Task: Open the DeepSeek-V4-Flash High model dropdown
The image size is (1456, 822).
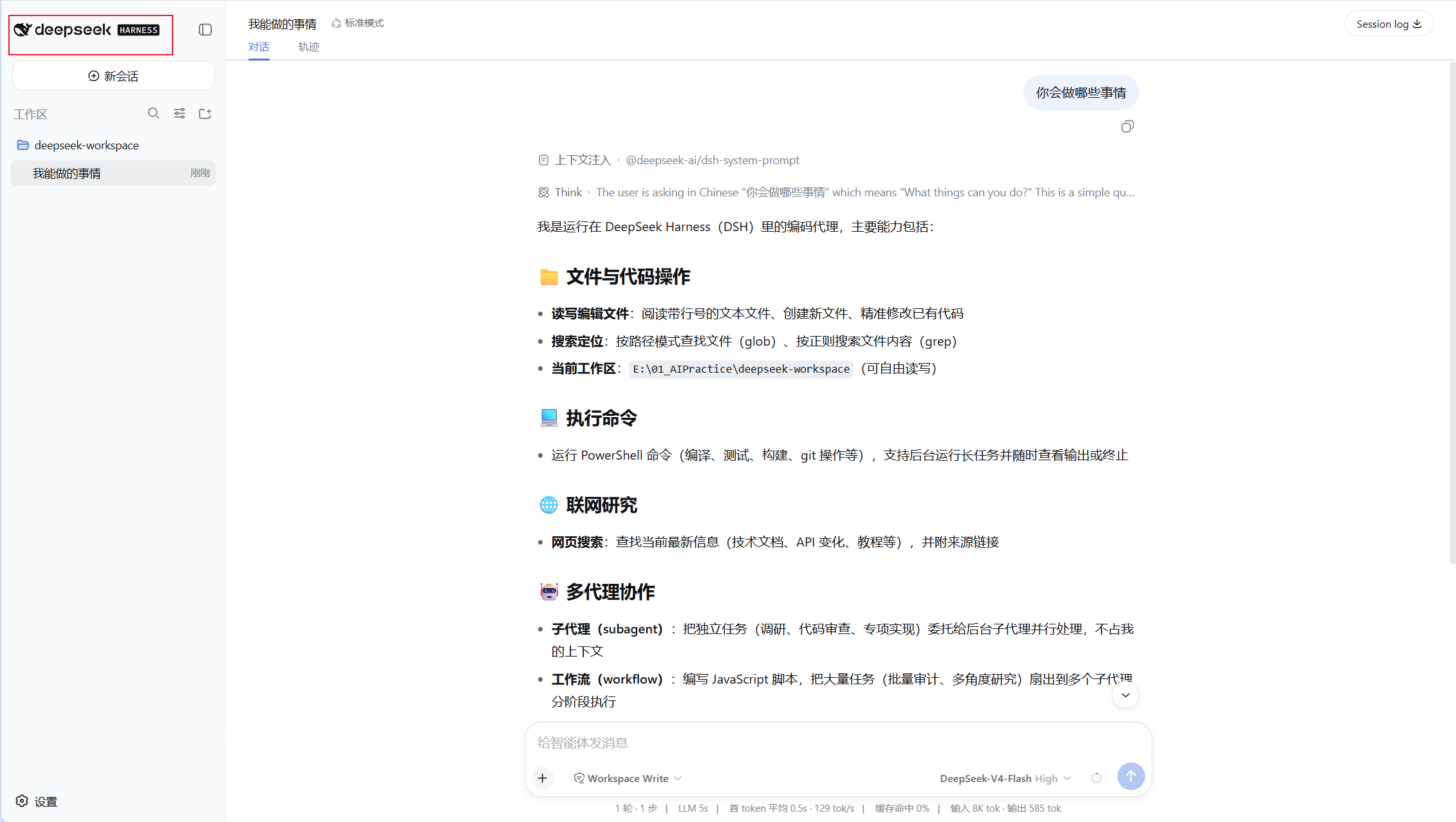Action: pos(1005,778)
